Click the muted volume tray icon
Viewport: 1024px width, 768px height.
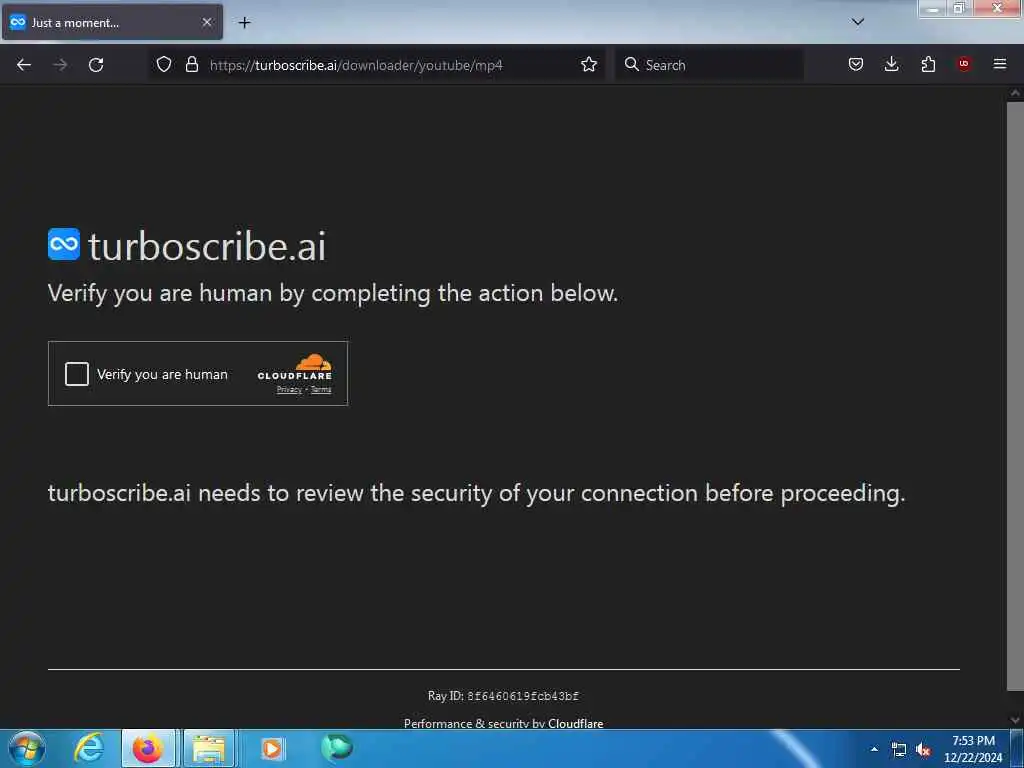pyautogui.click(x=923, y=750)
